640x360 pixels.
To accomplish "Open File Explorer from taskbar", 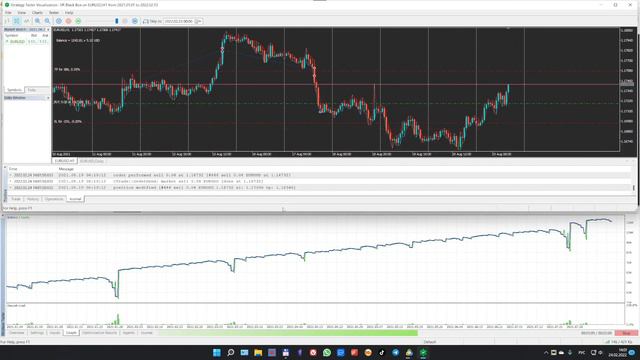I will click(x=258, y=352).
